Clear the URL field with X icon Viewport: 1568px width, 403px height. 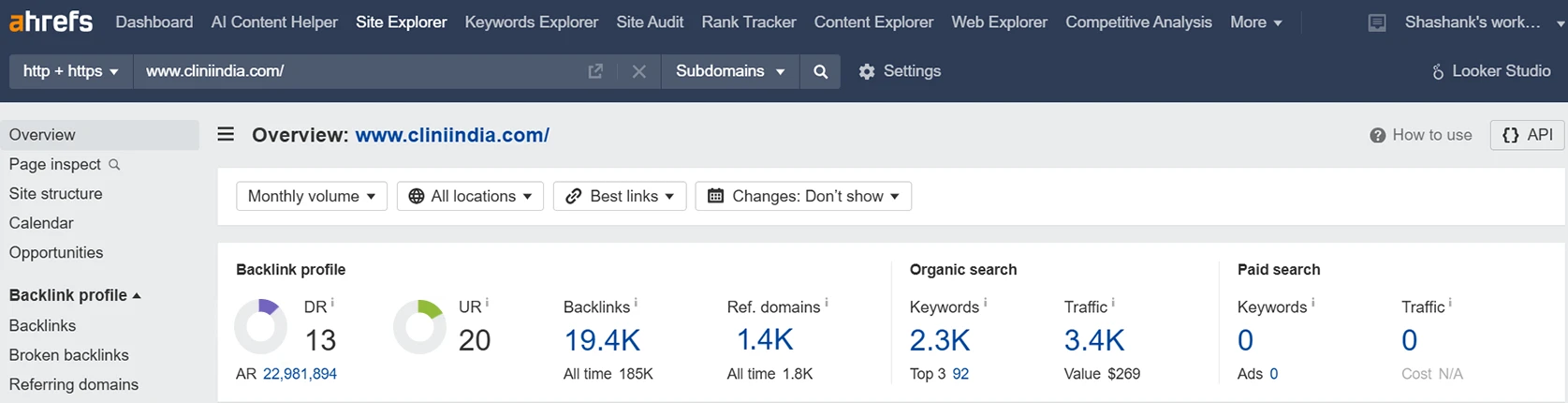click(x=638, y=71)
